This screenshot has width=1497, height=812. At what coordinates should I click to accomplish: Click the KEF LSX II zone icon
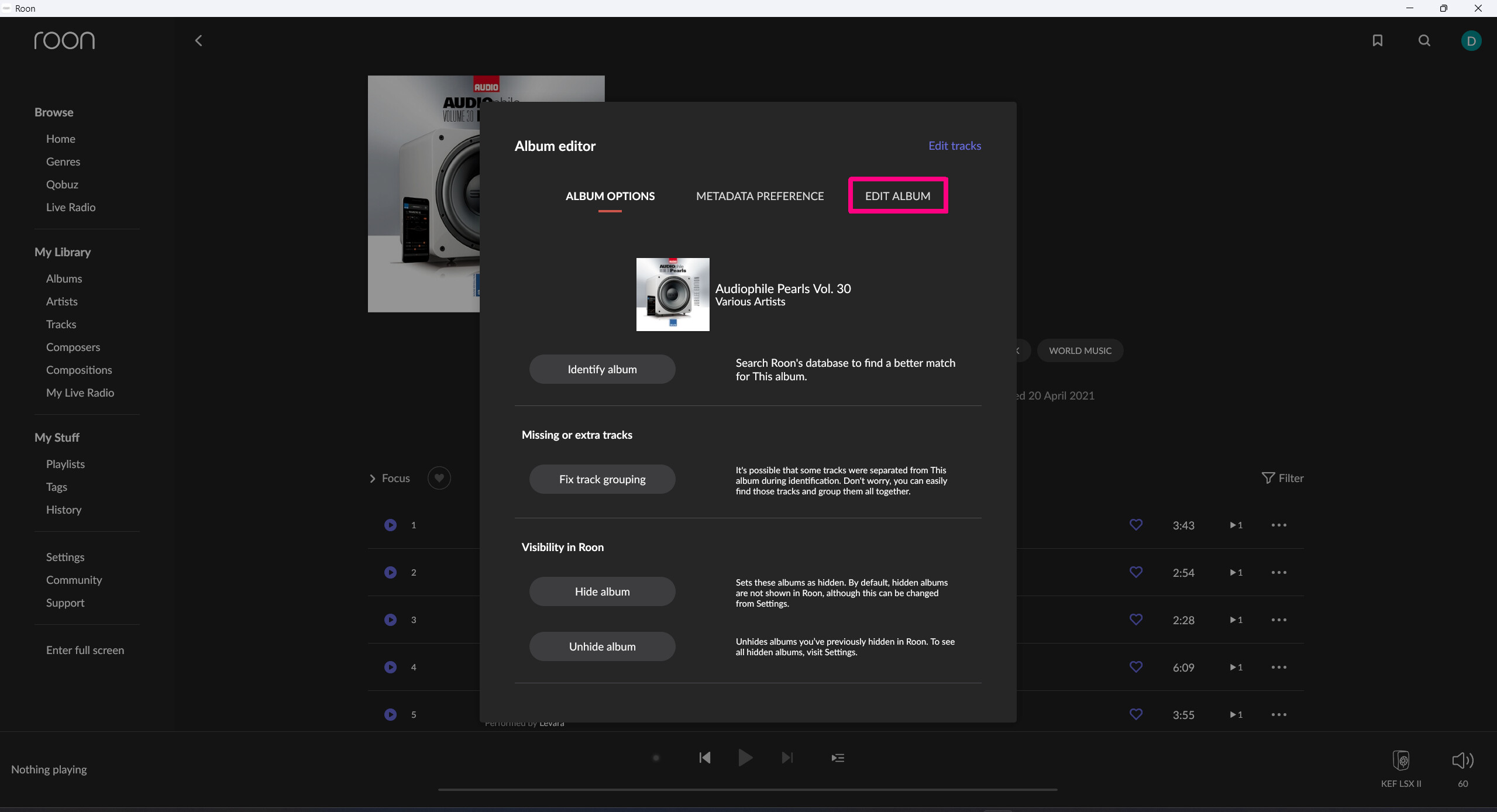[1400, 761]
